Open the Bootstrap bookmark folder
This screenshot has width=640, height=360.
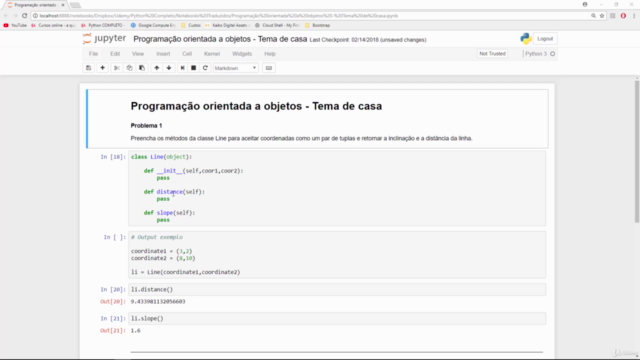click(318, 25)
